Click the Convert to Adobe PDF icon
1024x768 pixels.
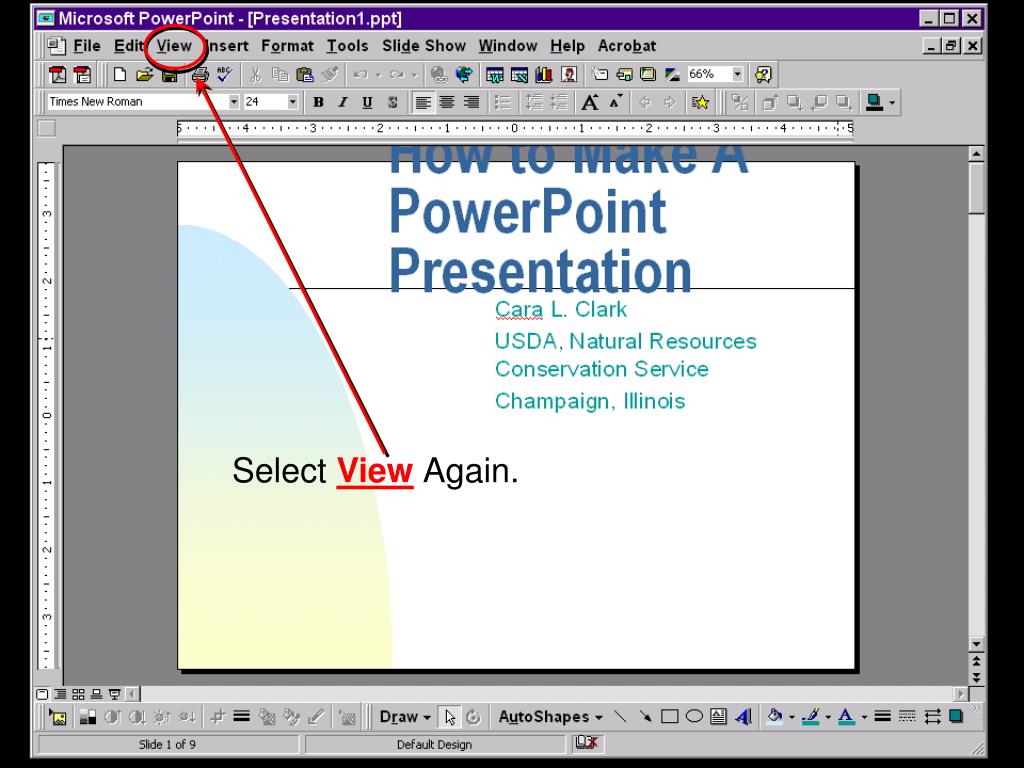[x=57, y=74]
